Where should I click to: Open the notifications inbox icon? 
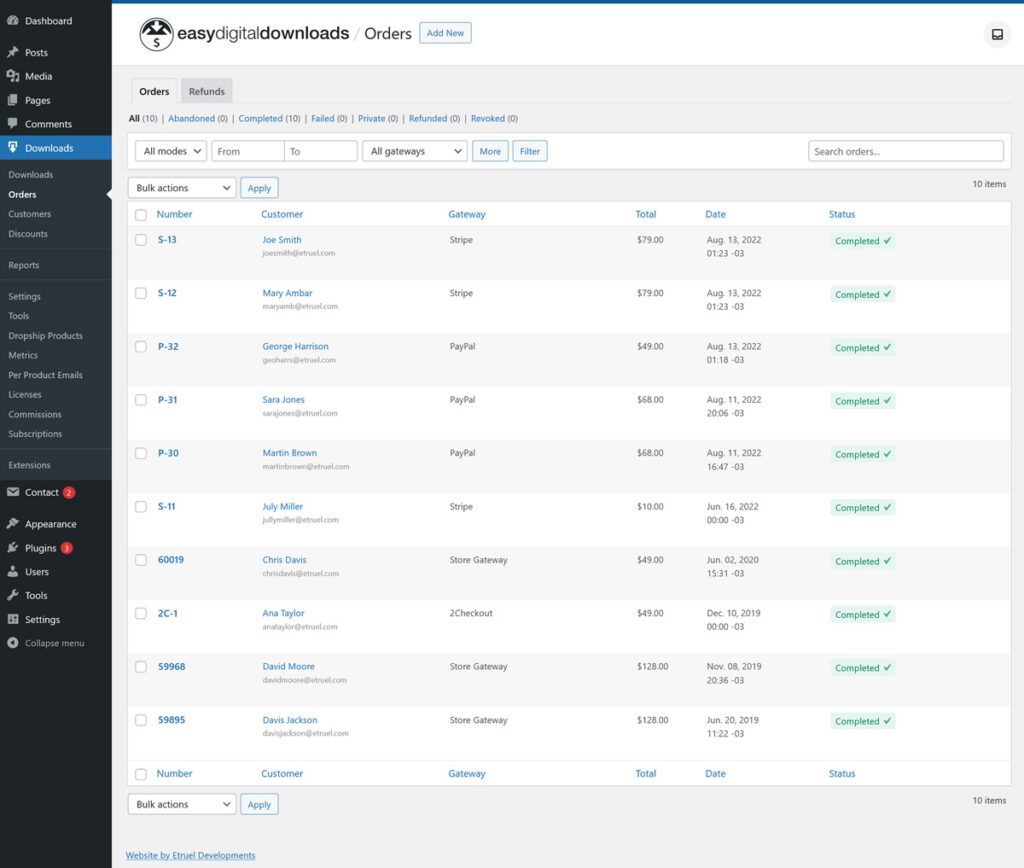pos(997,34)
